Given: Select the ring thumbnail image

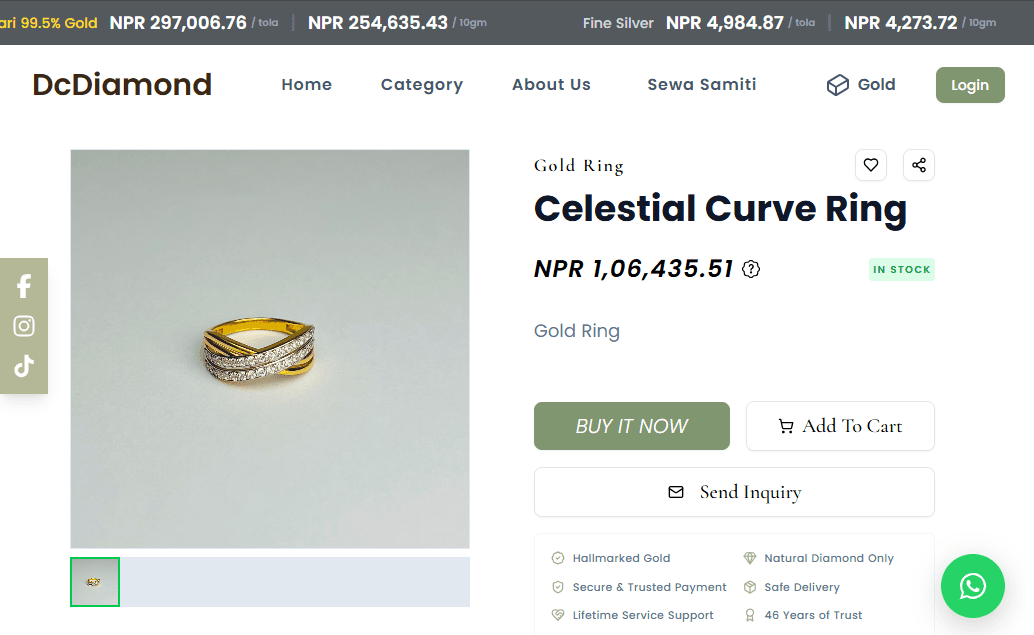Looking at the screenshot, I should (95, 582).
